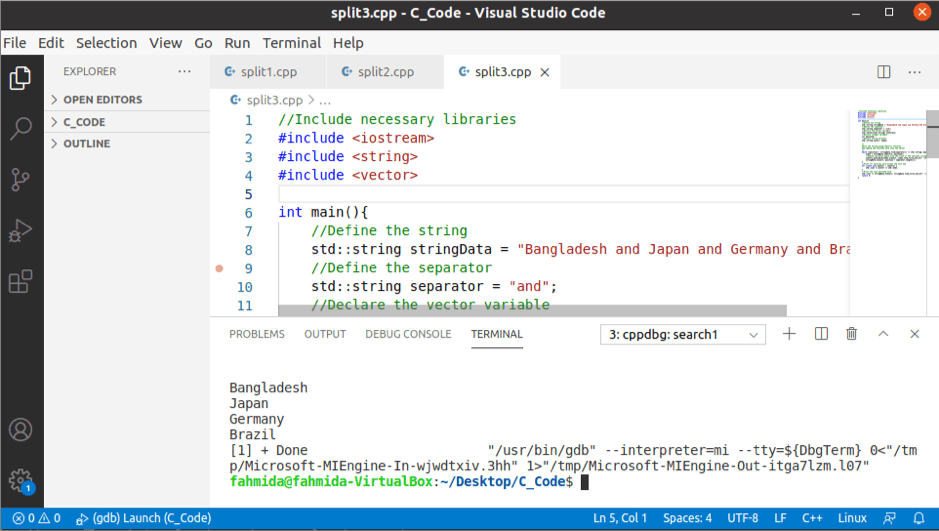This screenshot has width=939, height=531.
Task: Click the Spaces: 4 indentation setting
Action: point(688,518)
